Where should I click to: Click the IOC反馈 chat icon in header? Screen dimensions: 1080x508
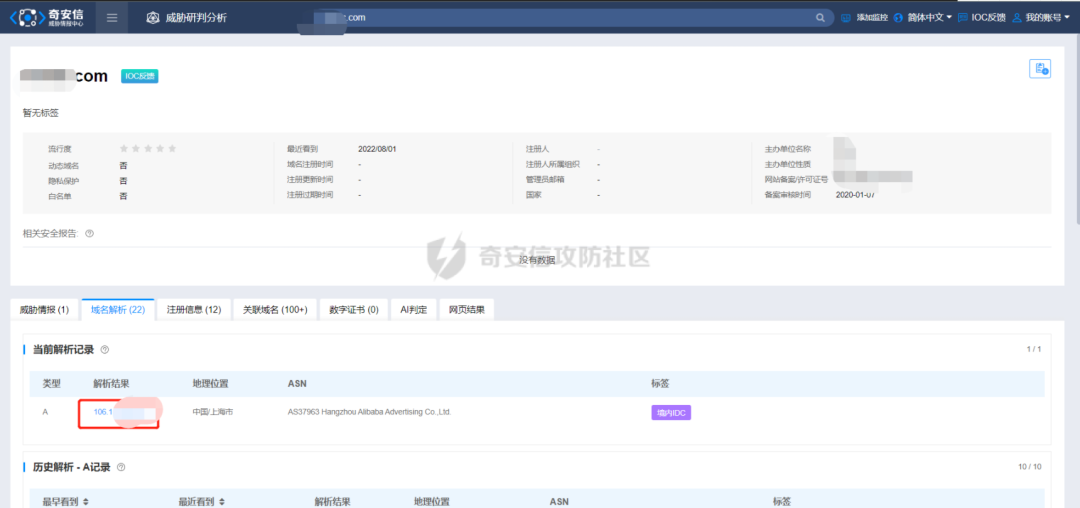point(963,18)
